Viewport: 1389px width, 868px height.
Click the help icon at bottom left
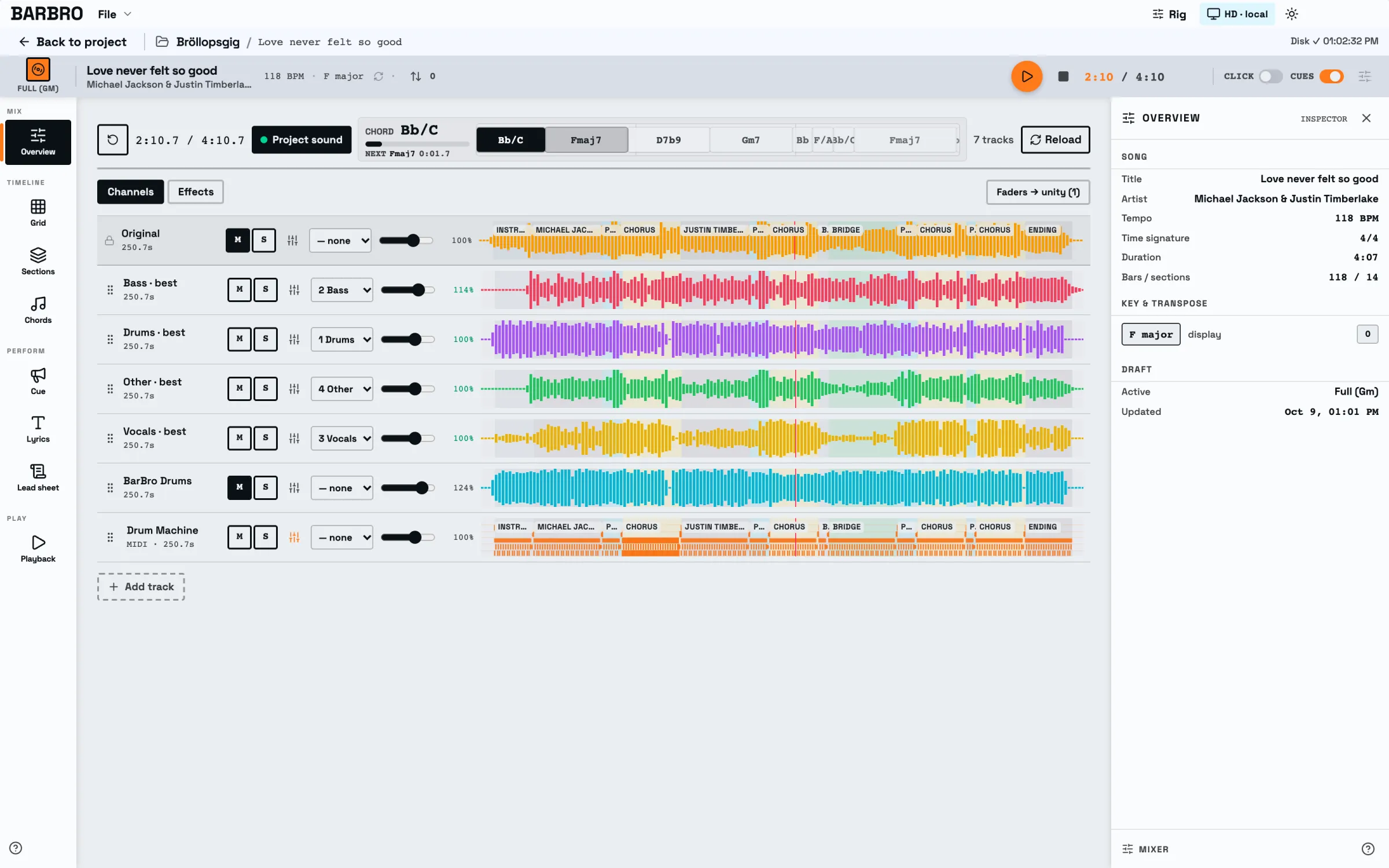16,848
